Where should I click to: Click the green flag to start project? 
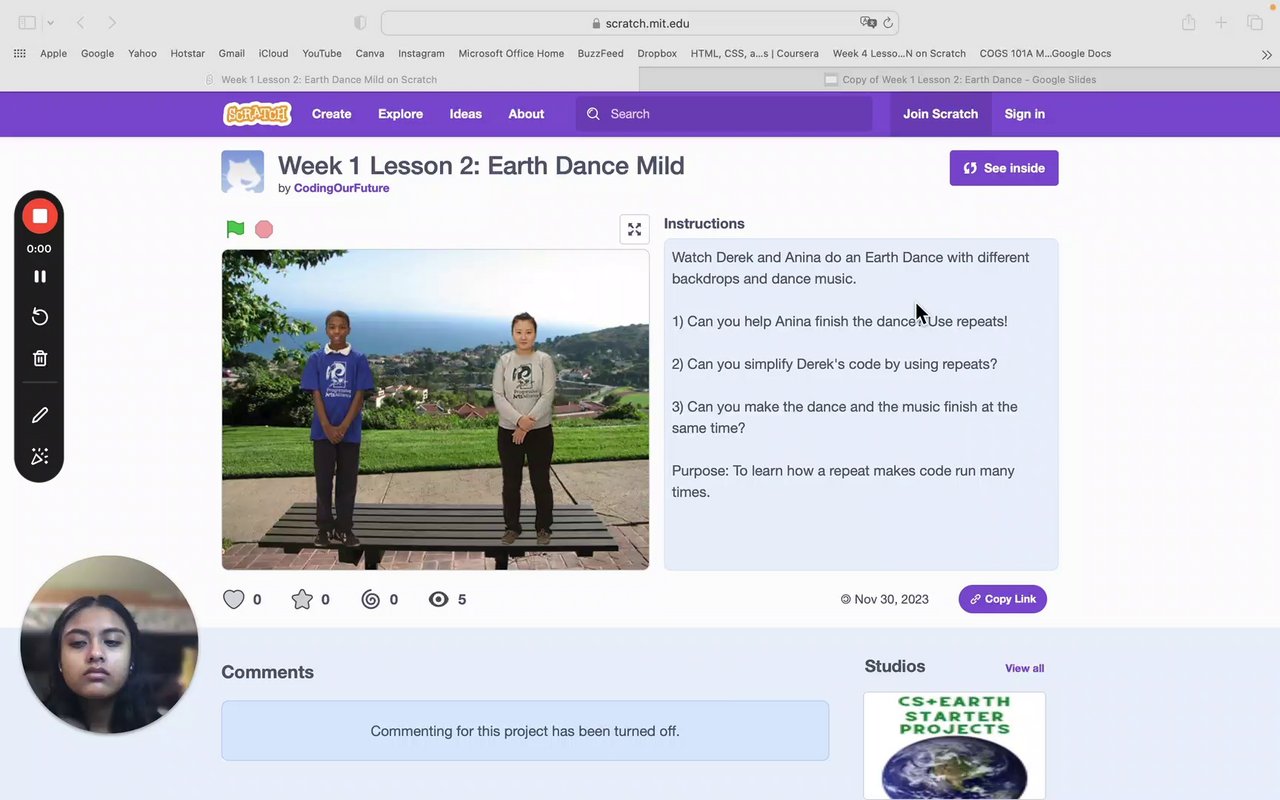pyautogui.click(x=235, y=229)
